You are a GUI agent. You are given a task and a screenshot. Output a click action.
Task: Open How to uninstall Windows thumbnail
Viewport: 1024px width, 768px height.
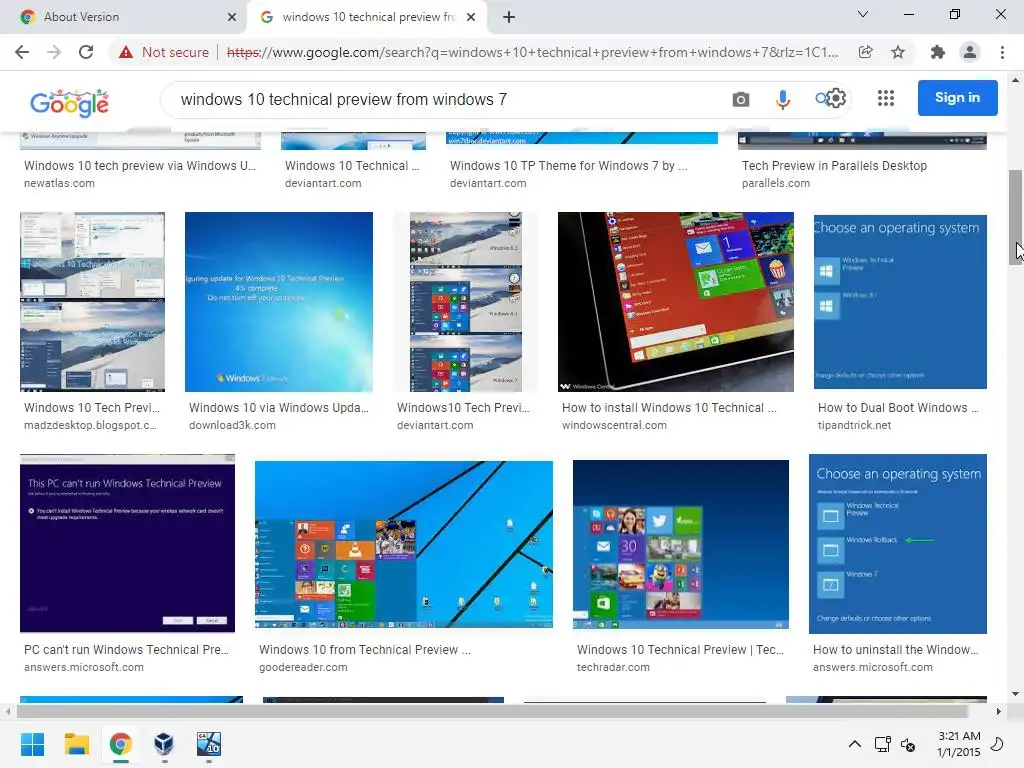pos(897,544)
